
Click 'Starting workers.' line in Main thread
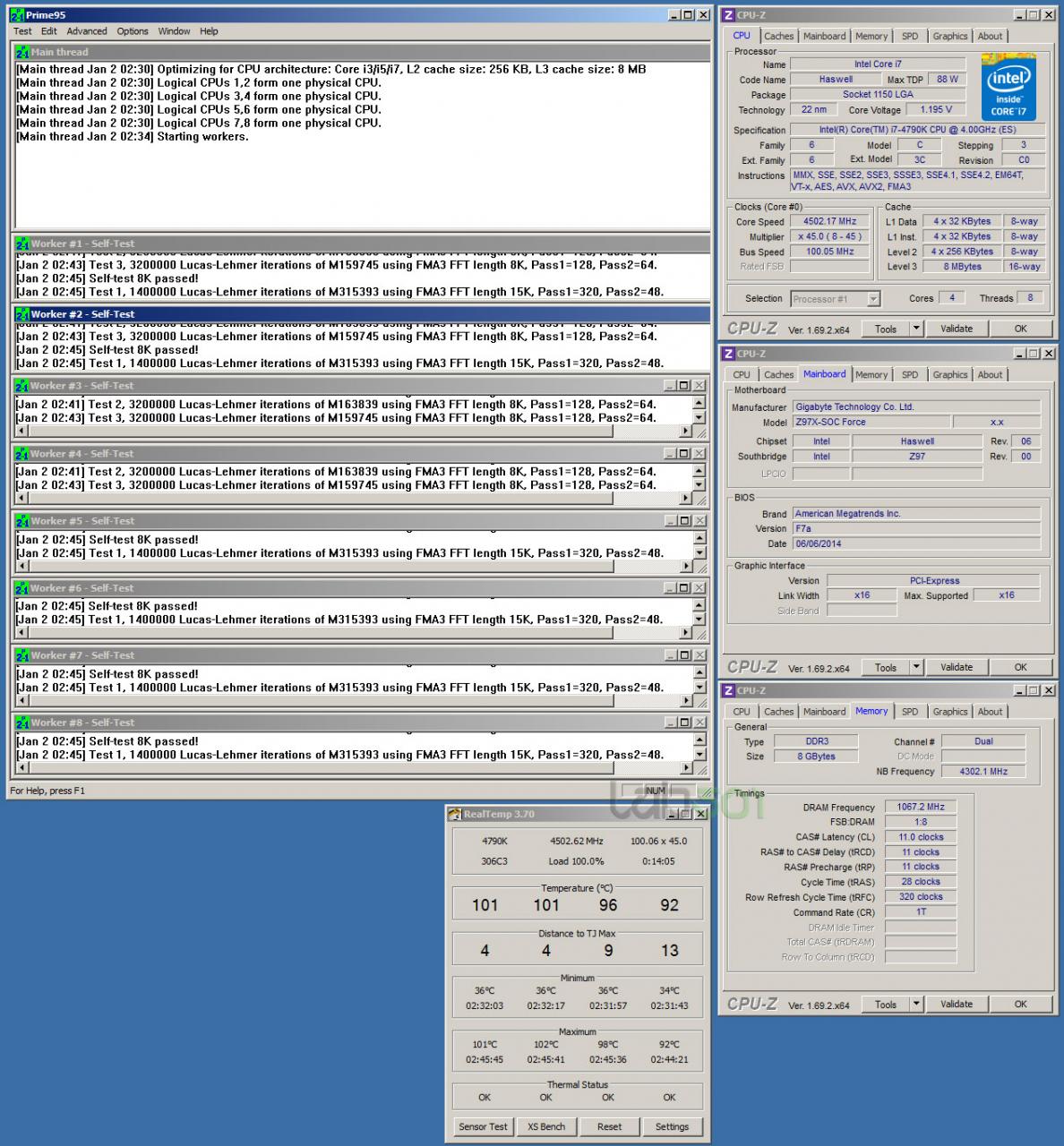[x=133, y=137]
